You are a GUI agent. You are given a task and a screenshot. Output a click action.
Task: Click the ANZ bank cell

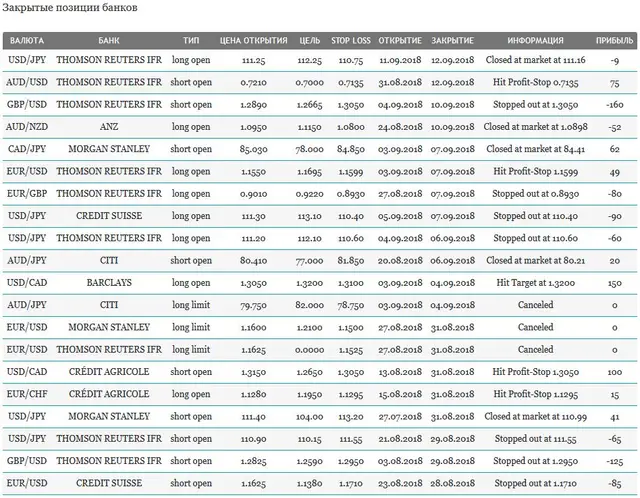[109, 127]
